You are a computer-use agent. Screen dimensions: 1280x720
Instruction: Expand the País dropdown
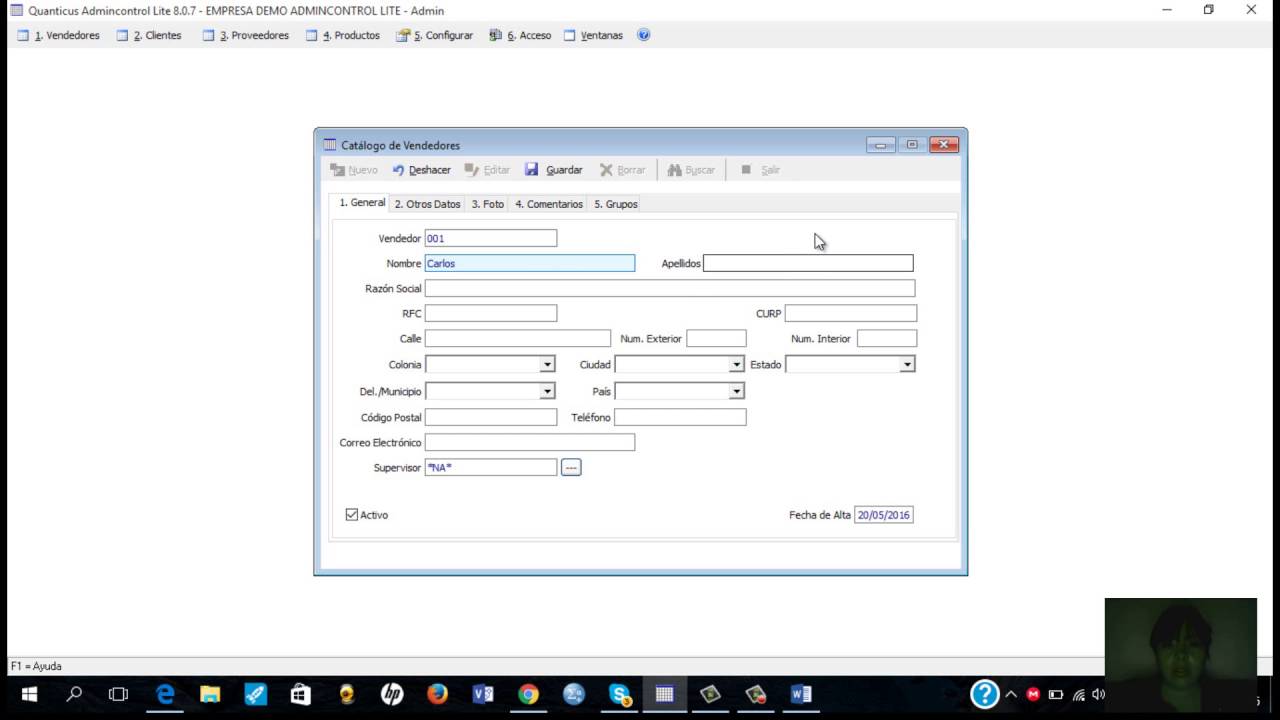[x=737, y=391]
